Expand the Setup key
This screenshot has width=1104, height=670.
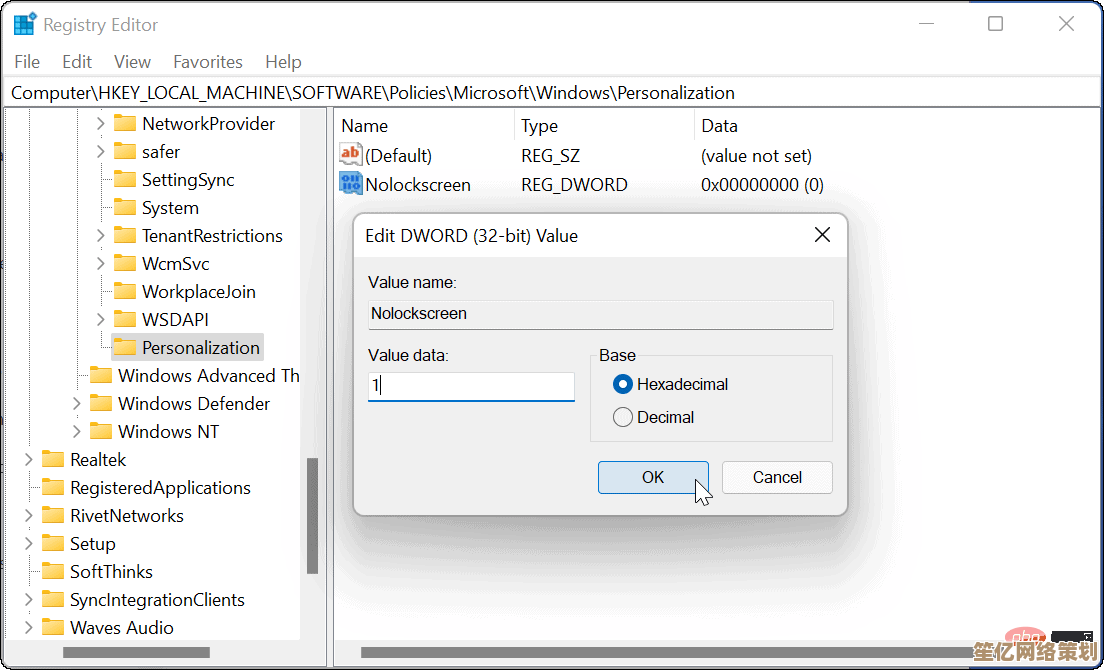(29, 543)
